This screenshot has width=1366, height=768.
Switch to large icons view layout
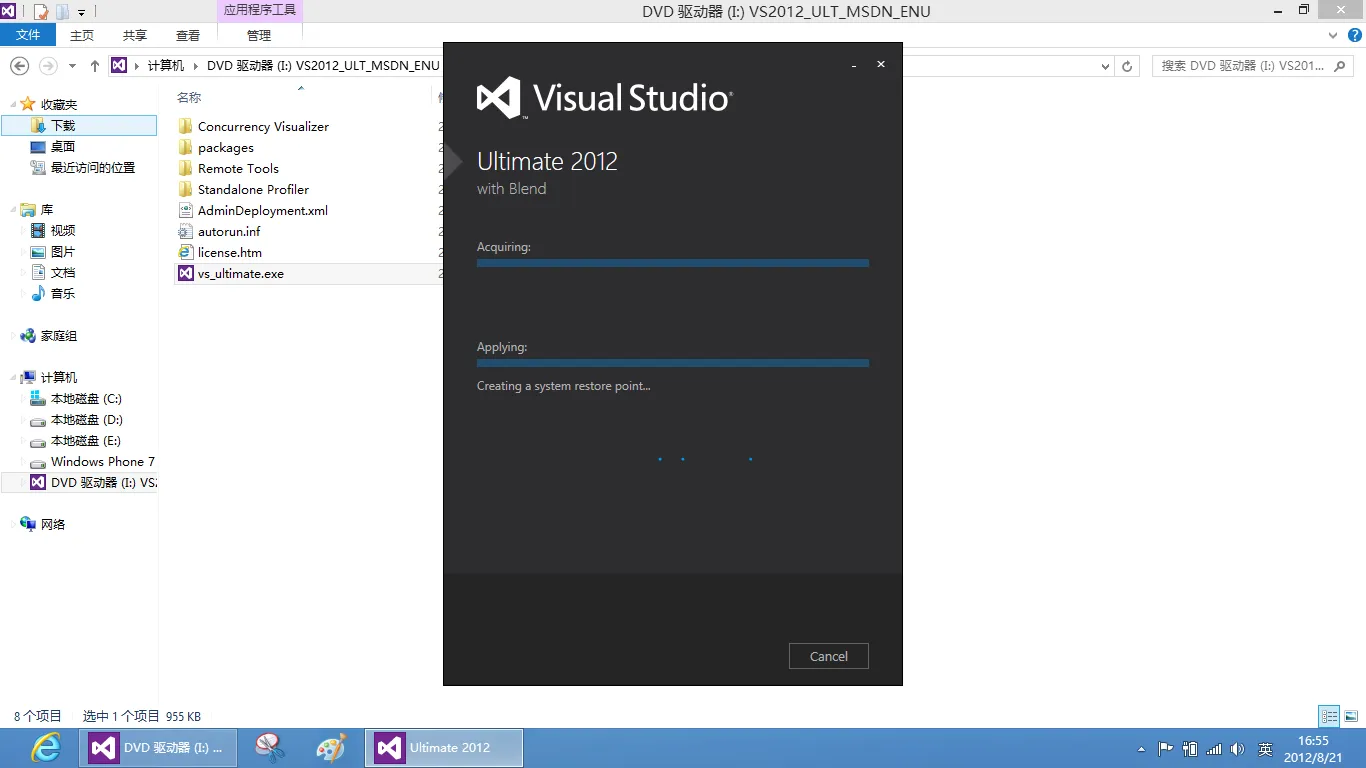(x=1351, y=716)
